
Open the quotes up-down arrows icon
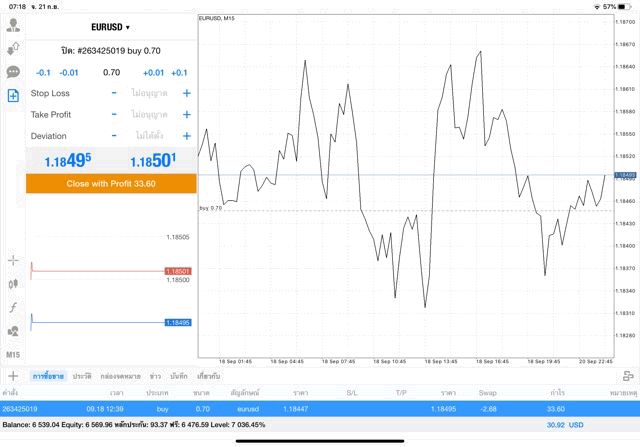13,49
